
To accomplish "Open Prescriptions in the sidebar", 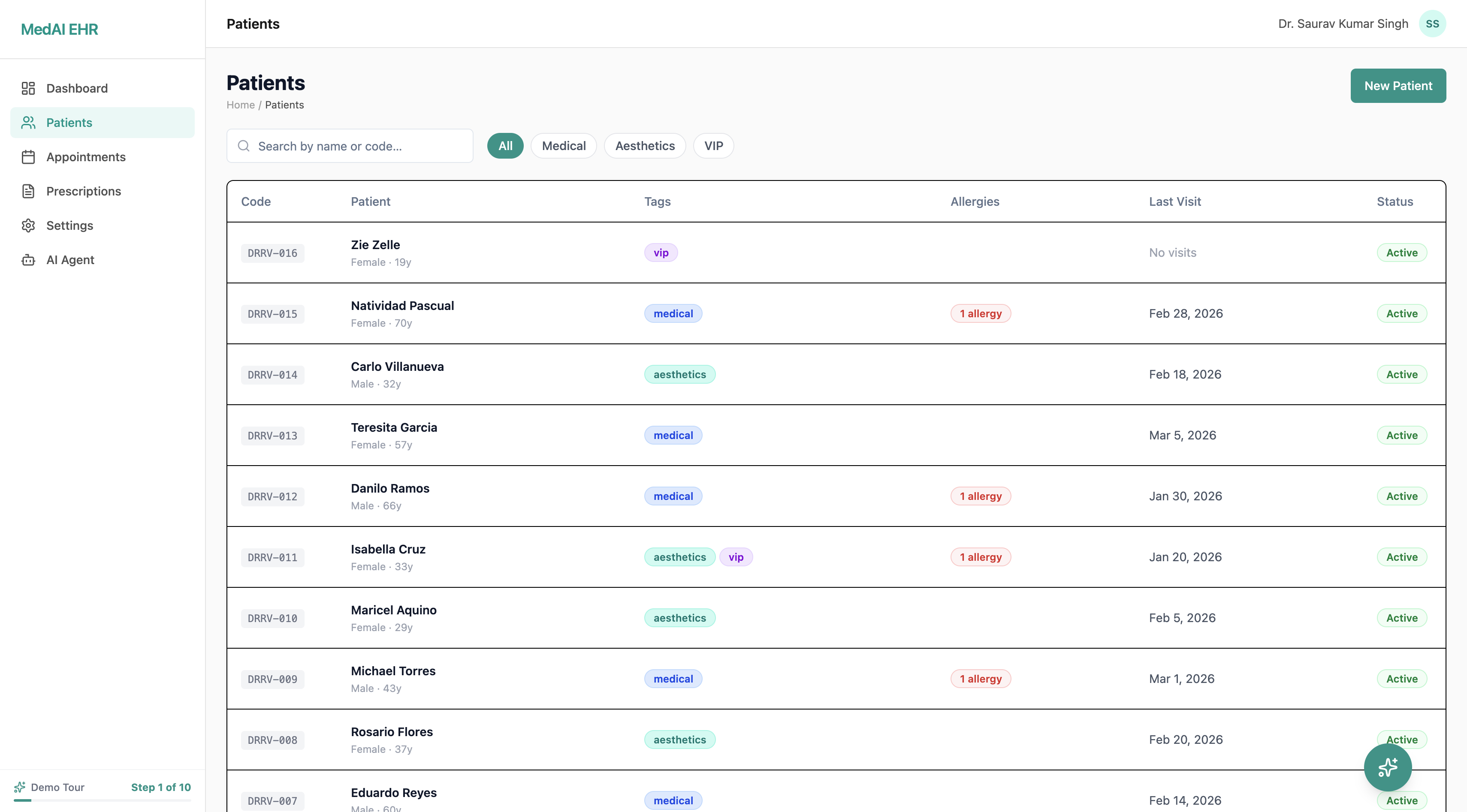I will (103, 191).
